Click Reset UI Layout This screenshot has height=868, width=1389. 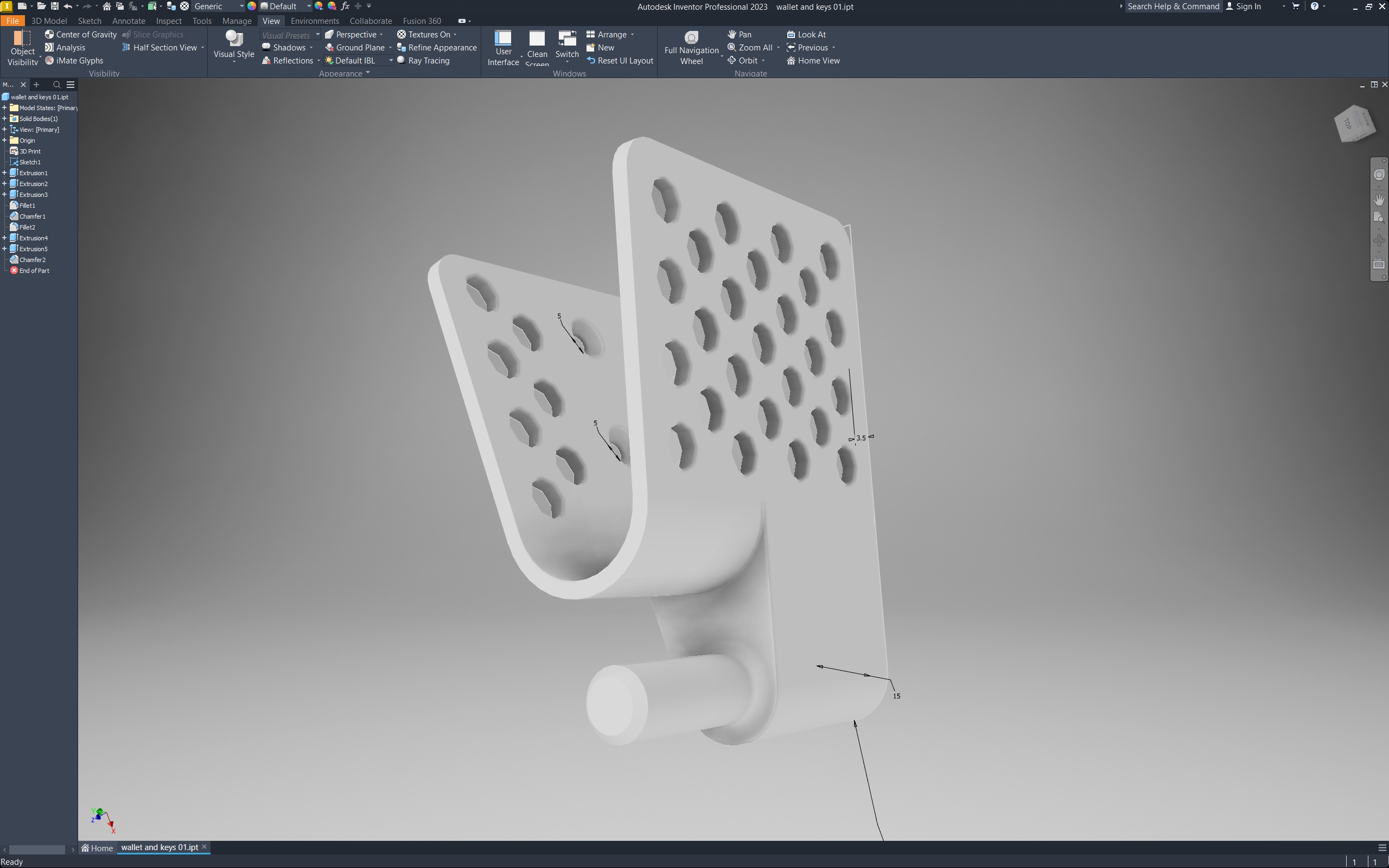[x=620, y=60]
